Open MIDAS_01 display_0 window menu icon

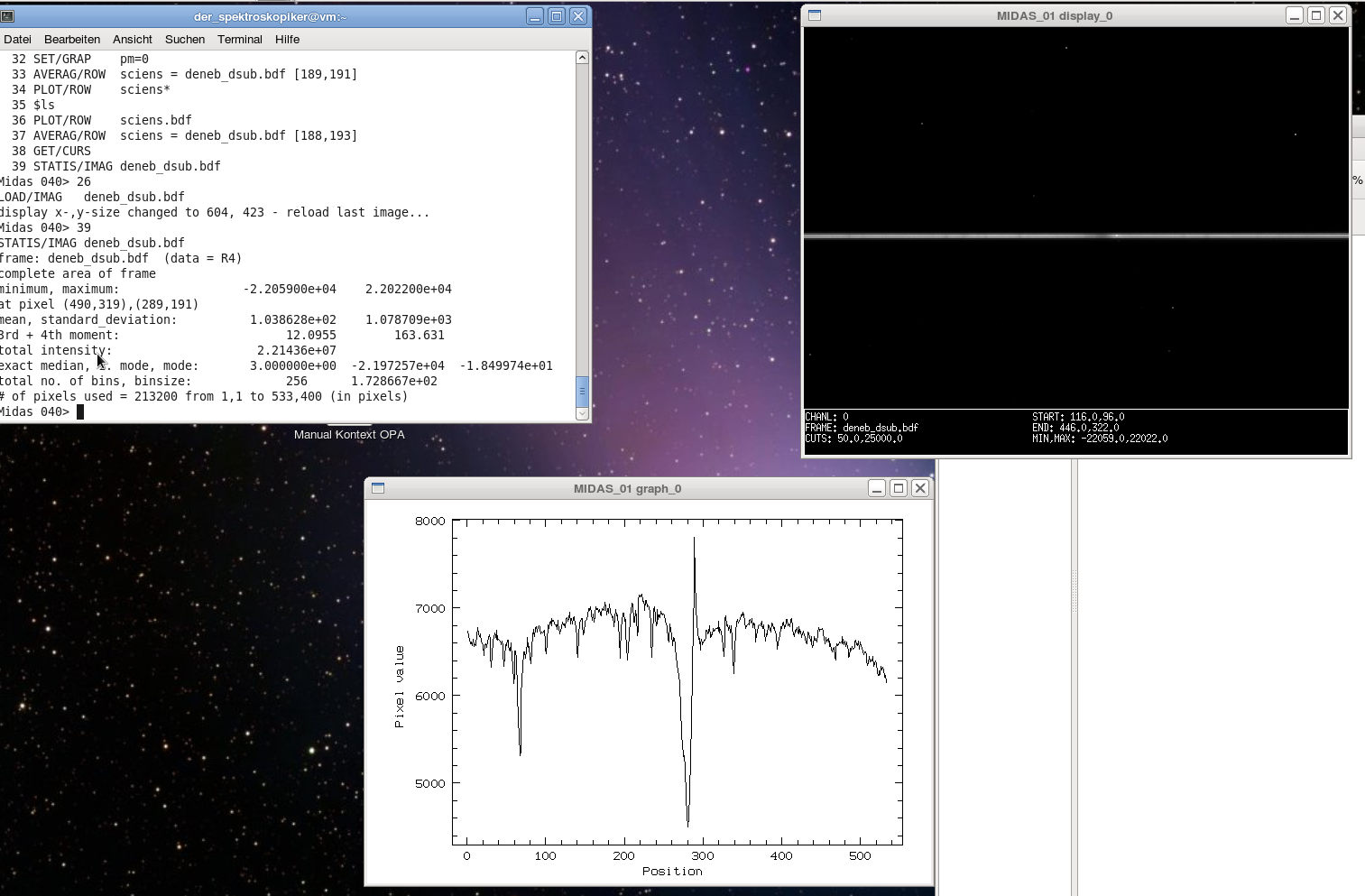[x=815, y=15]
